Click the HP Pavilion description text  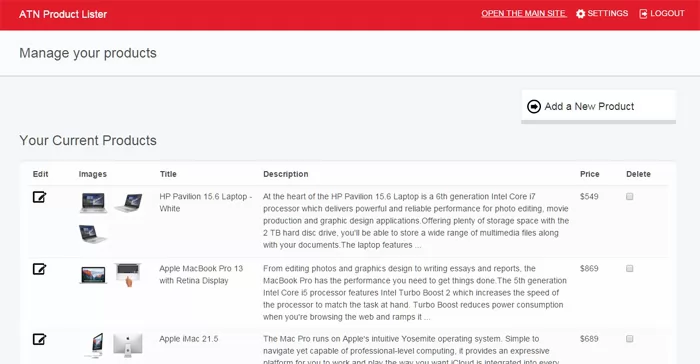click(x=416, y=221)
